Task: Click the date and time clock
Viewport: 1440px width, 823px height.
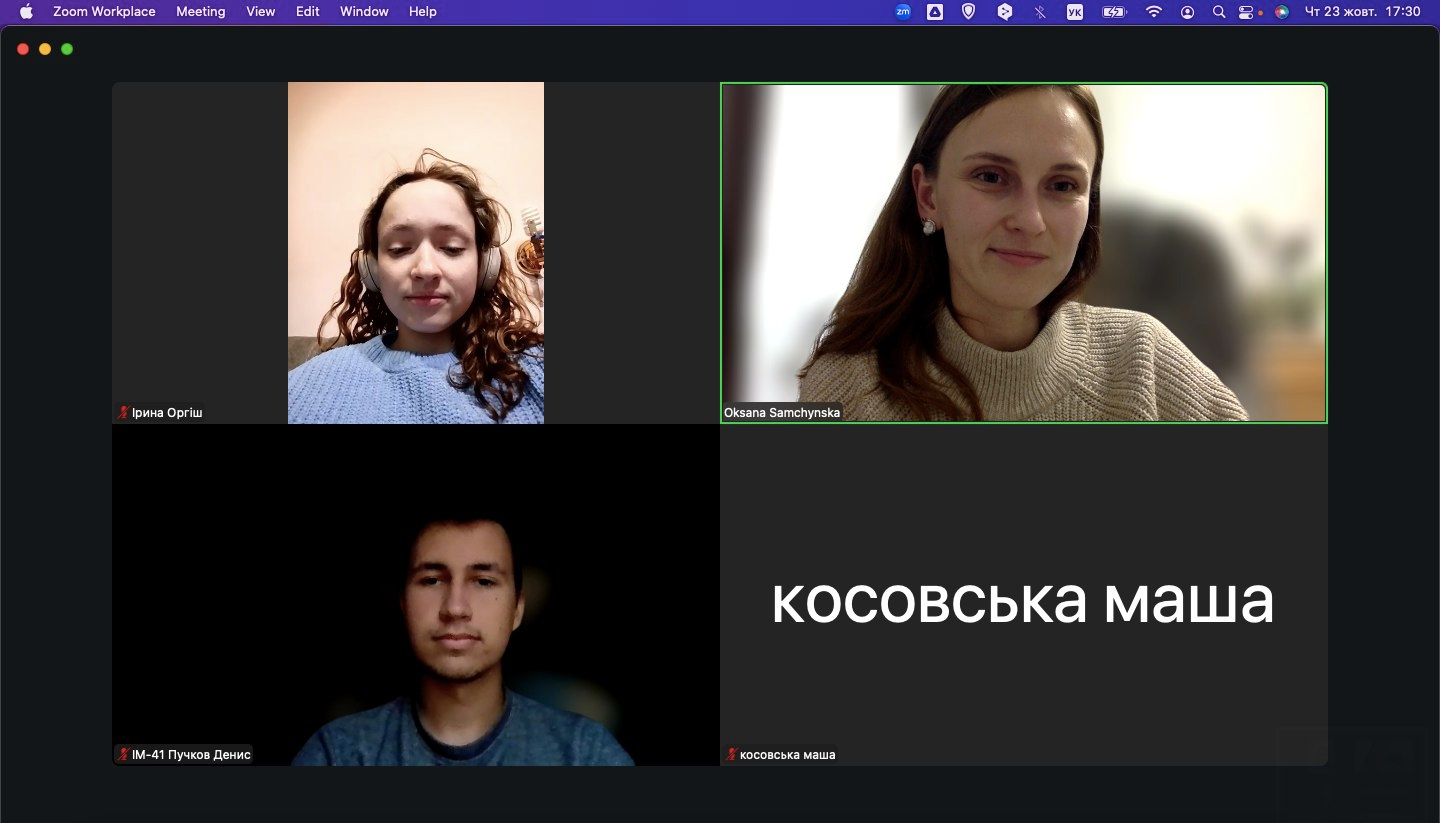Action: (1362, 12)
